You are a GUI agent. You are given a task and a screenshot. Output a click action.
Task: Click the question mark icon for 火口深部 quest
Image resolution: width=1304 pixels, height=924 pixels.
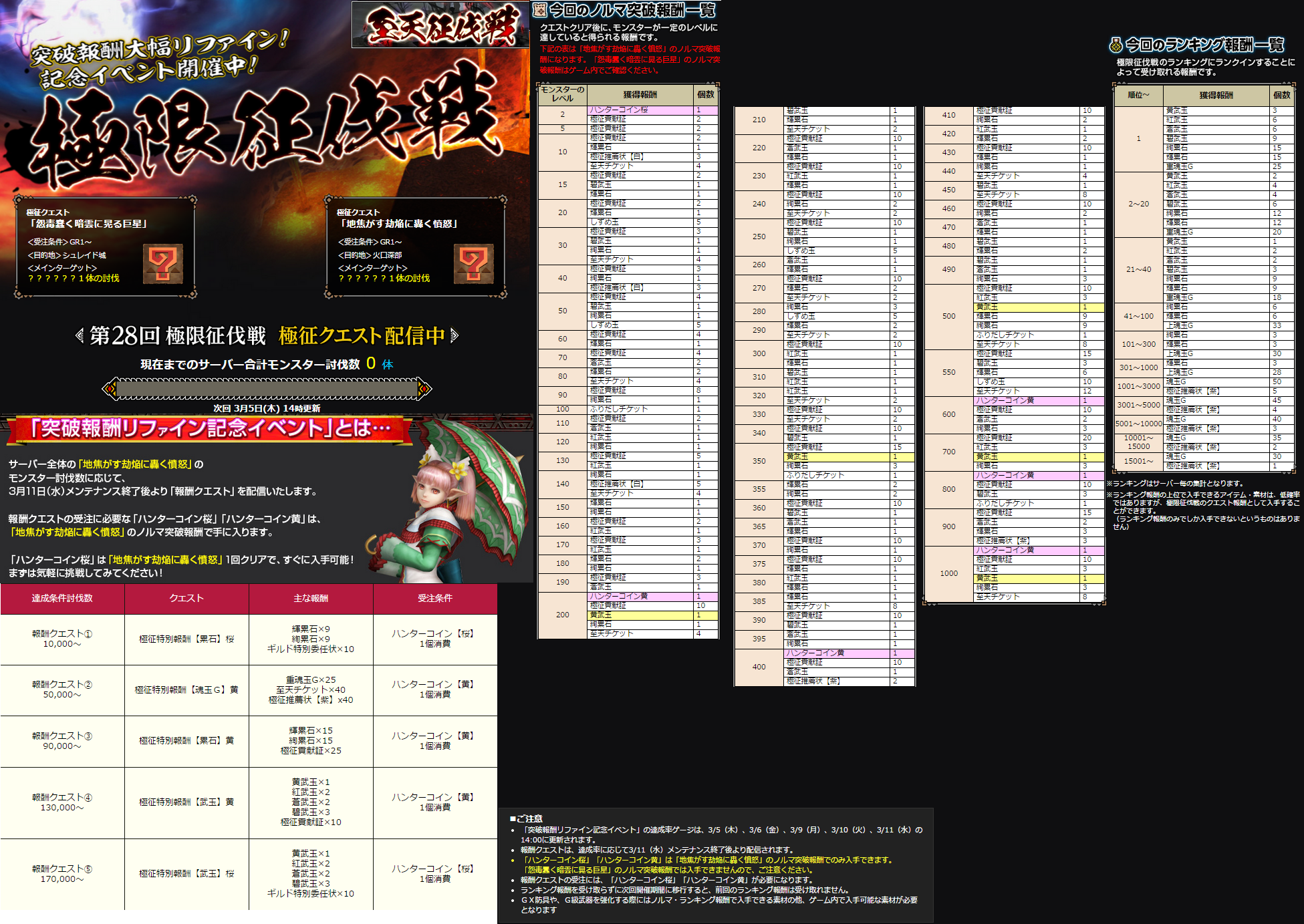[473, 263]
